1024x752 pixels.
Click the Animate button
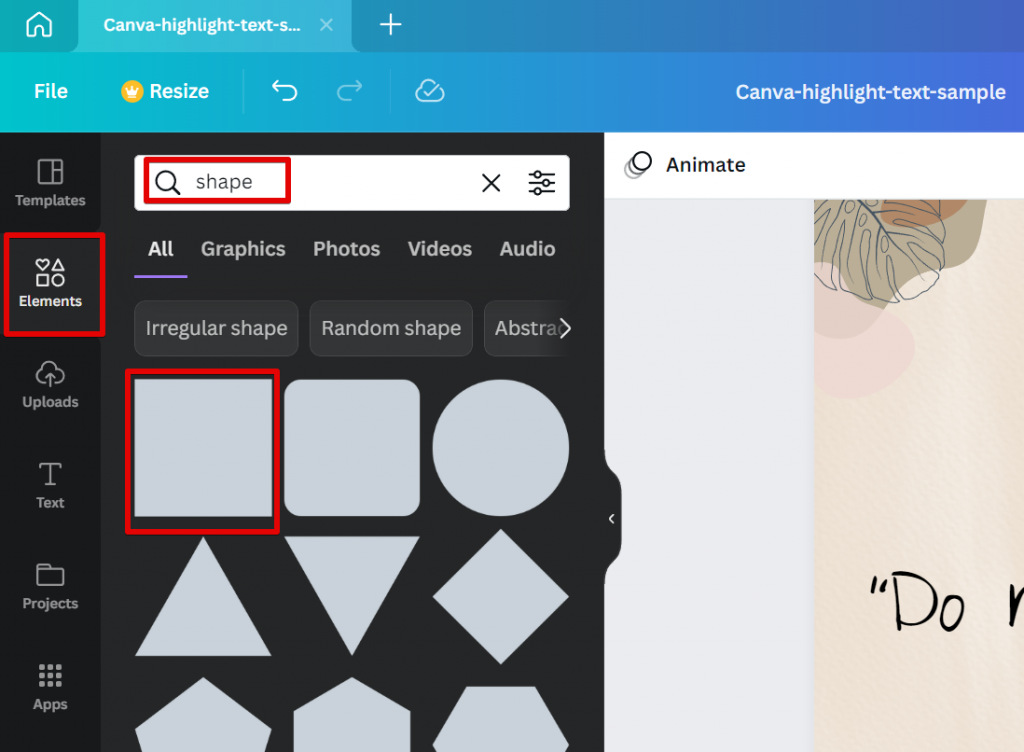(686, 164)
